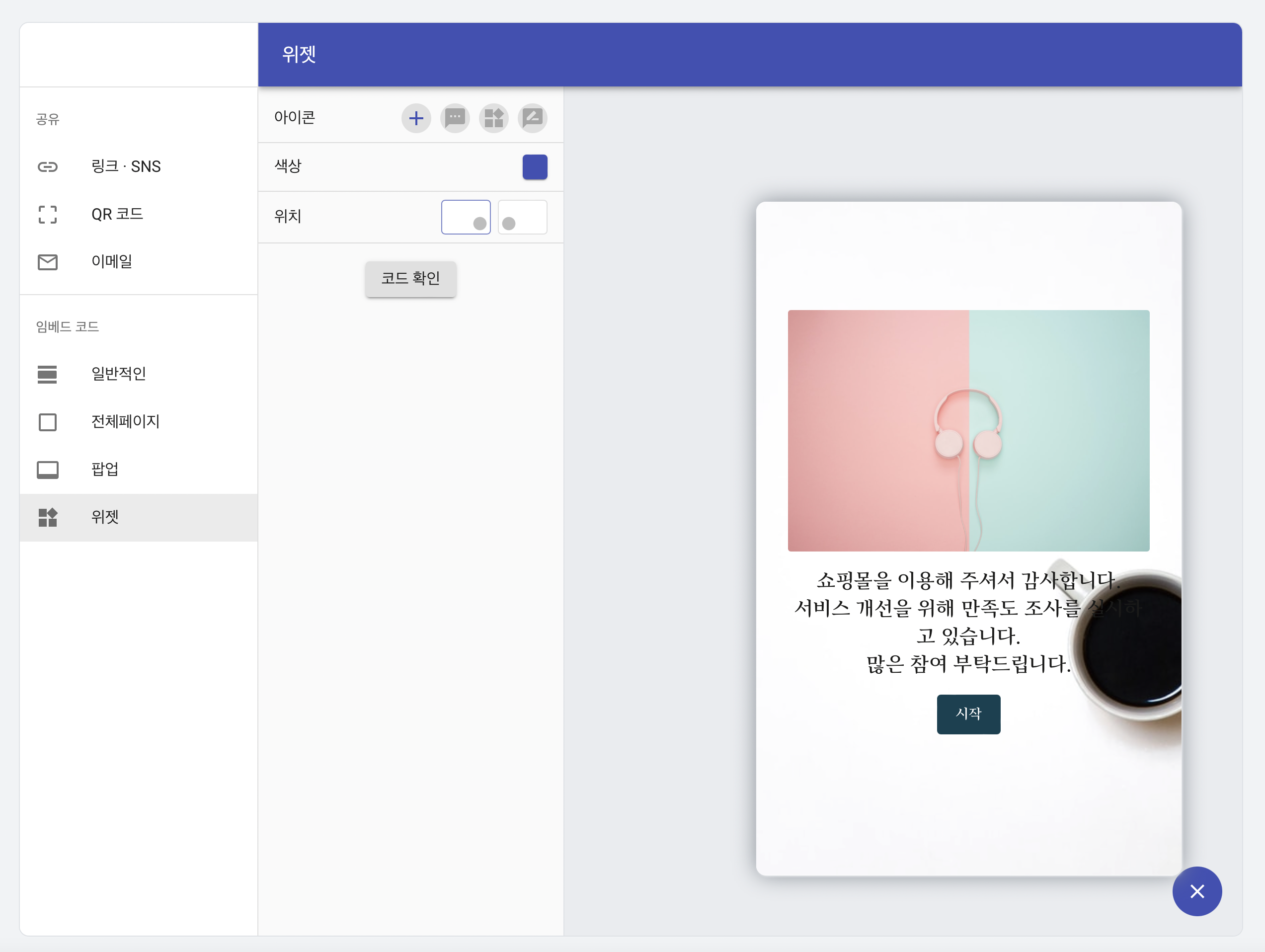
Task: Select the pencil note widget icon option
Action: coord(533,118)
